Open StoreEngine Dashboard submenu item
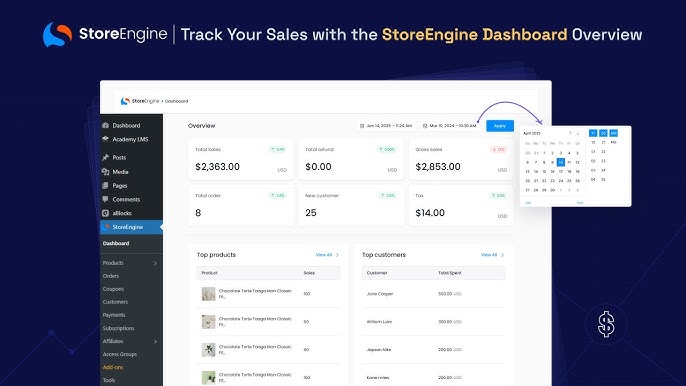 (116, 243)
